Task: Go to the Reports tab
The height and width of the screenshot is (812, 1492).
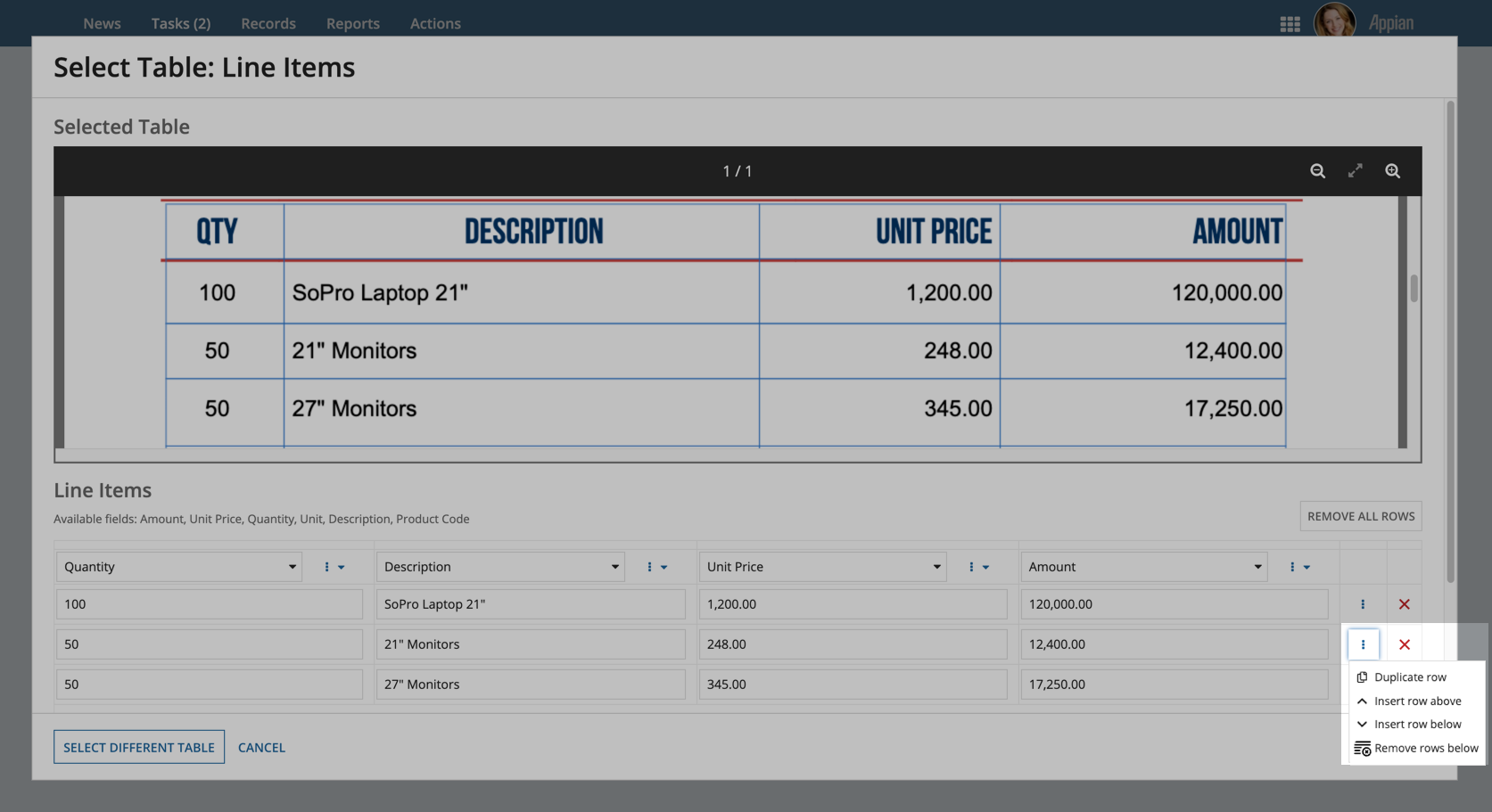Action: click(353, 23)
